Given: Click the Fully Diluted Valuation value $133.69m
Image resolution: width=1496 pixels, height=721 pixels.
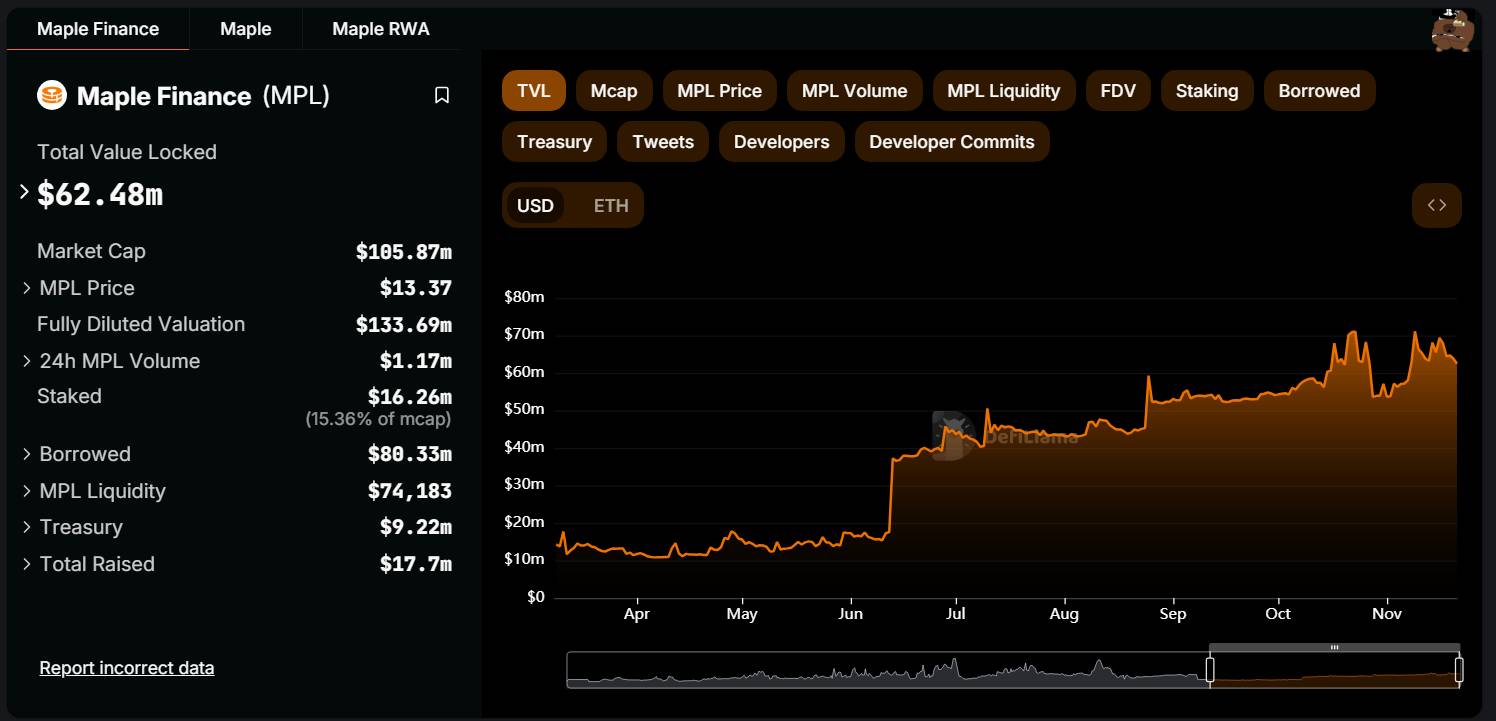Looking at the screenshot, I should (x=404, y=325).
